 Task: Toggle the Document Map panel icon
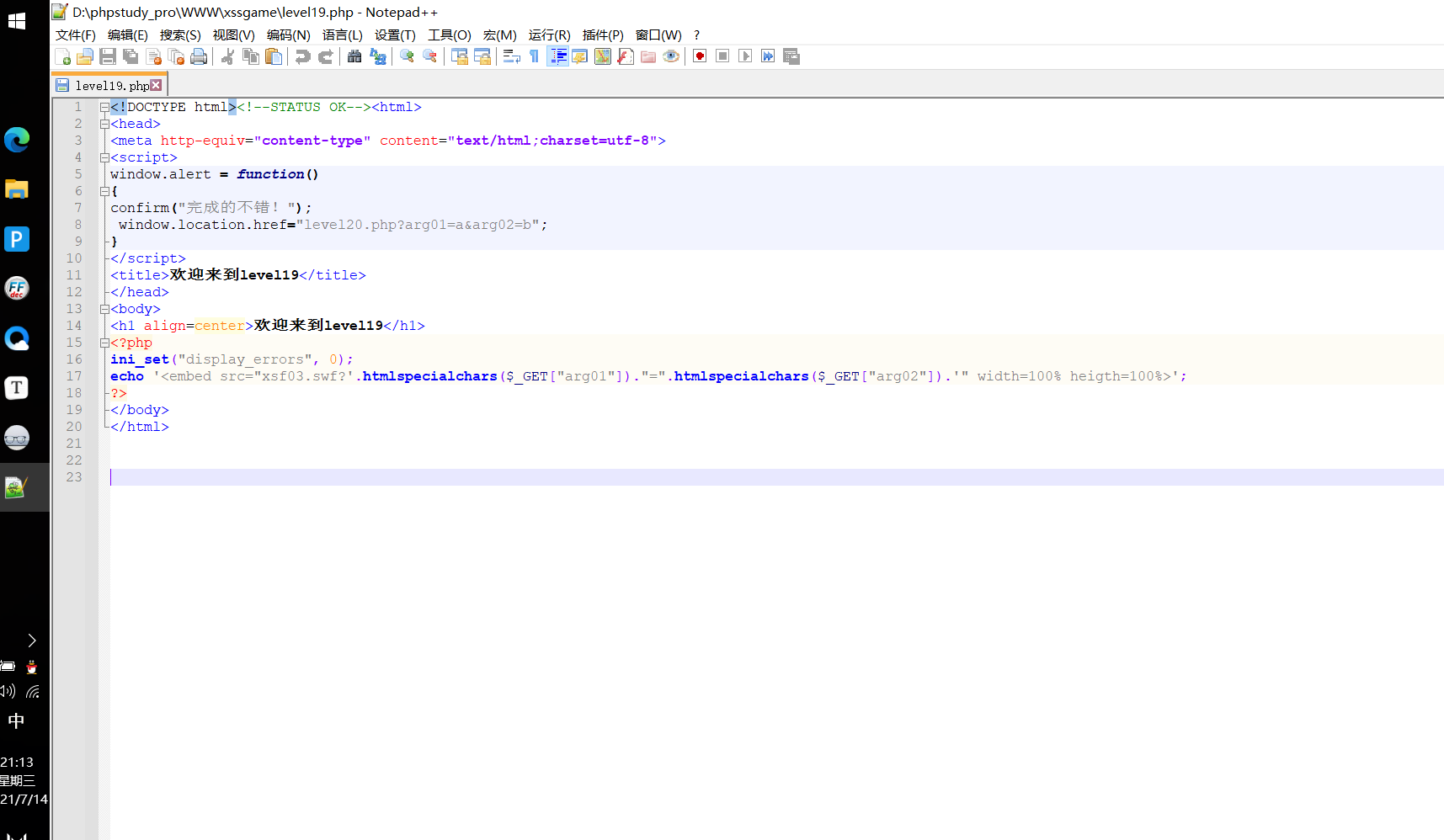click(603, 56)
